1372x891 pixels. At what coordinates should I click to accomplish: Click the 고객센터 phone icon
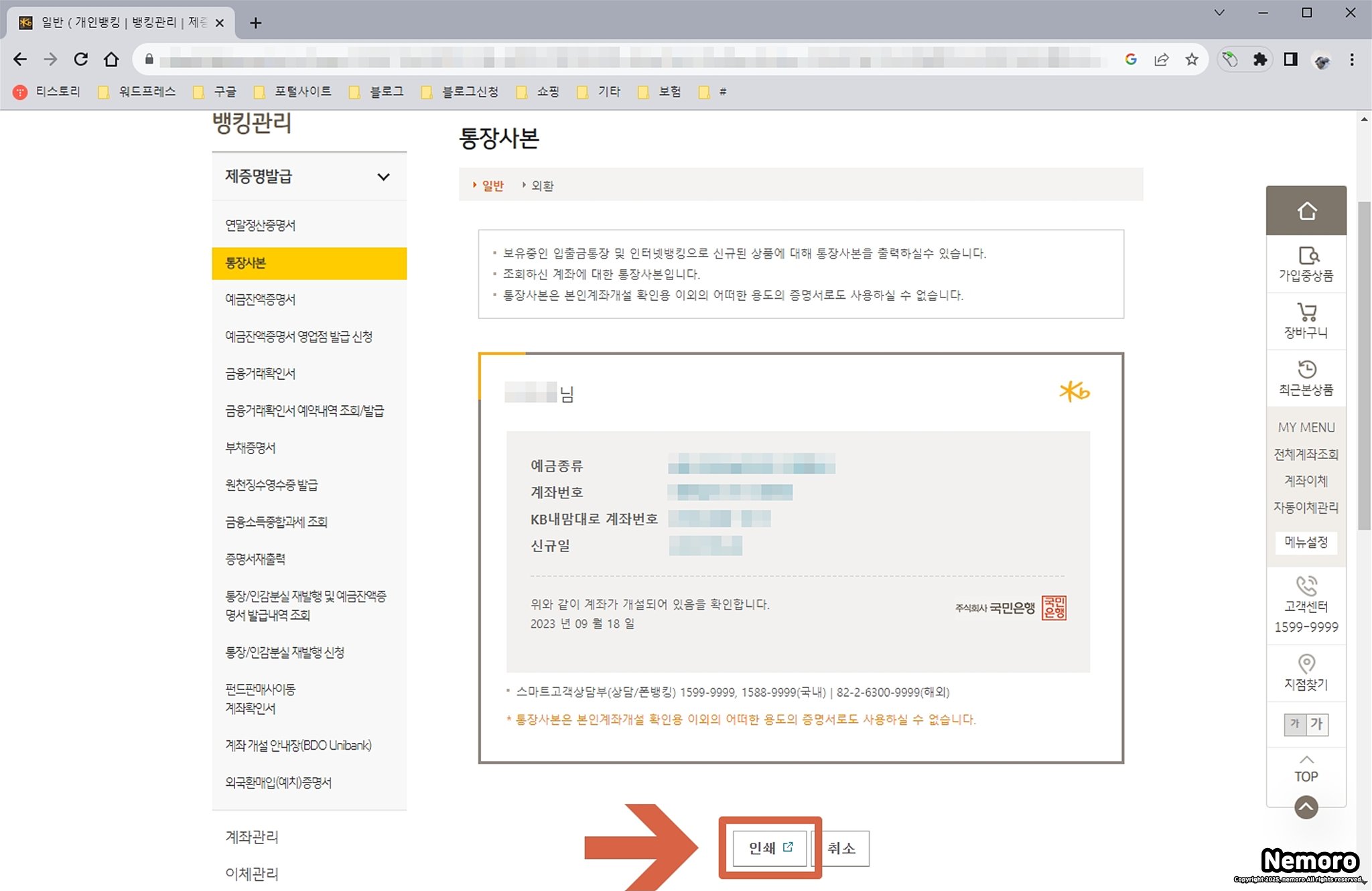pos(1306,586)
